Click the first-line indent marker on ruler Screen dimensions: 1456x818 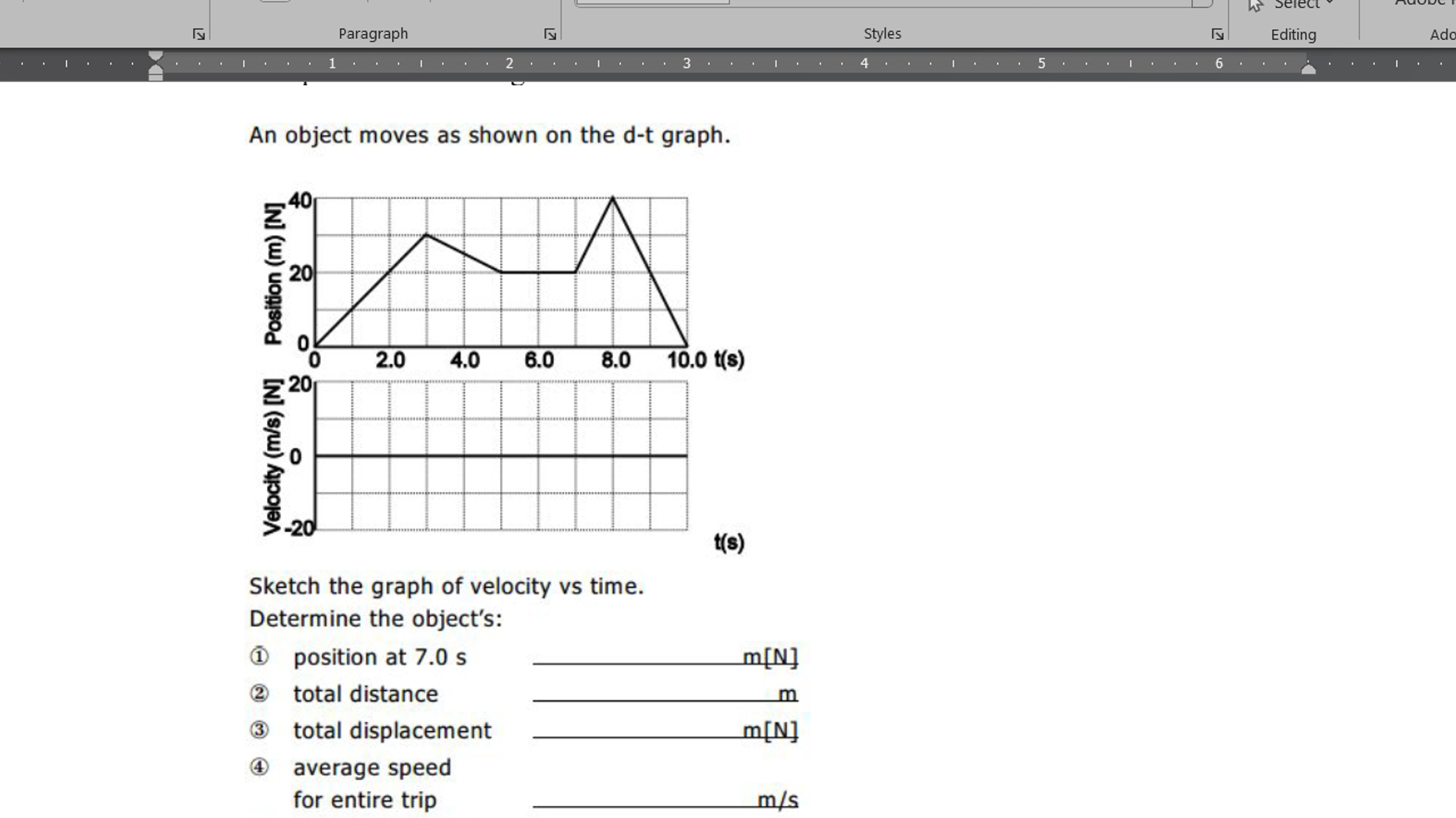click(x=156, y=55)
